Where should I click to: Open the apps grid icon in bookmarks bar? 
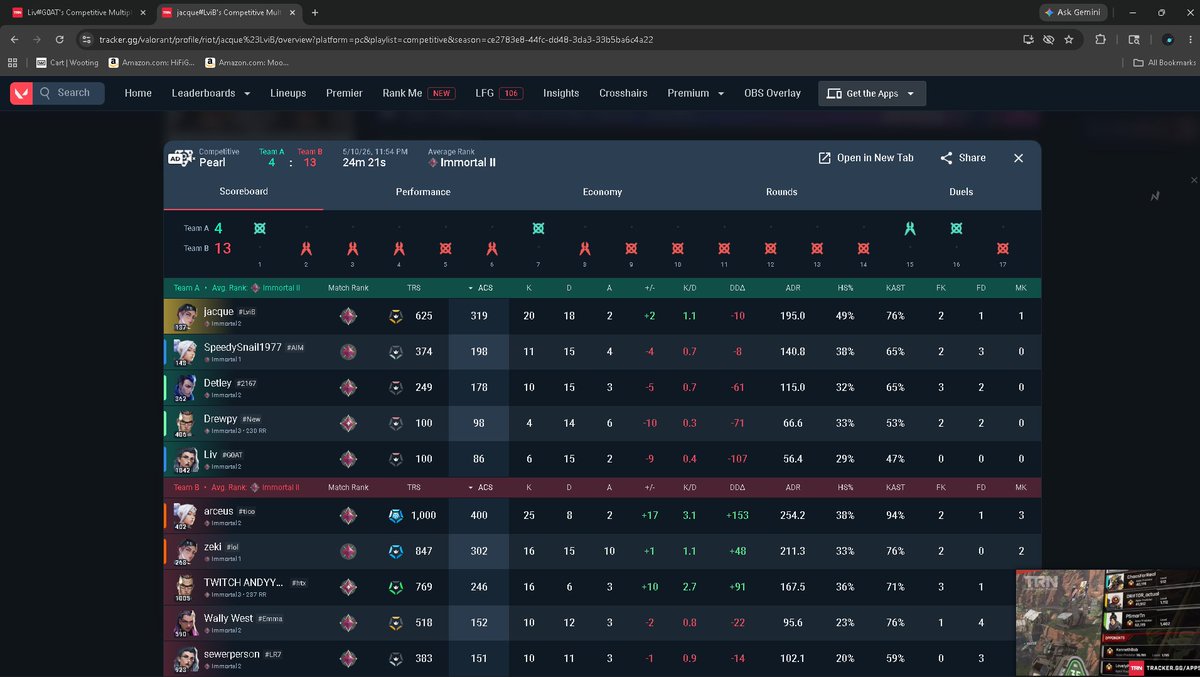coord(13,62)
